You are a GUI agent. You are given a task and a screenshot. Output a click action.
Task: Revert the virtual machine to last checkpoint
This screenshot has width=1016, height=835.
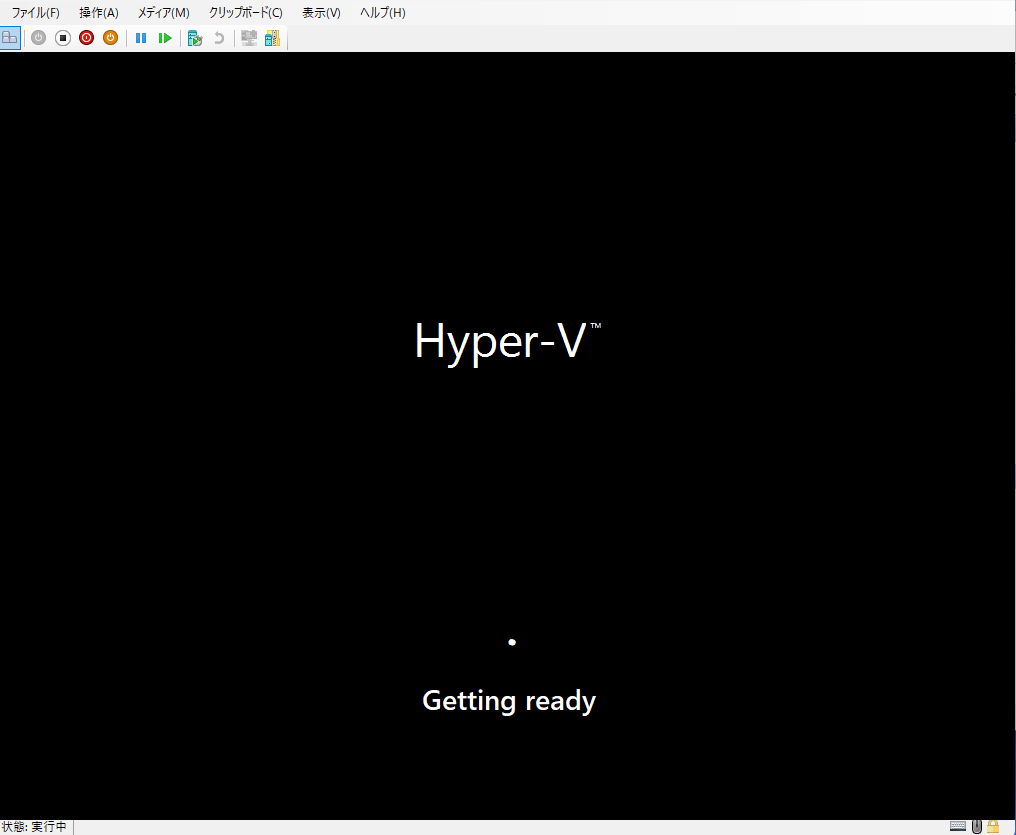218,37
